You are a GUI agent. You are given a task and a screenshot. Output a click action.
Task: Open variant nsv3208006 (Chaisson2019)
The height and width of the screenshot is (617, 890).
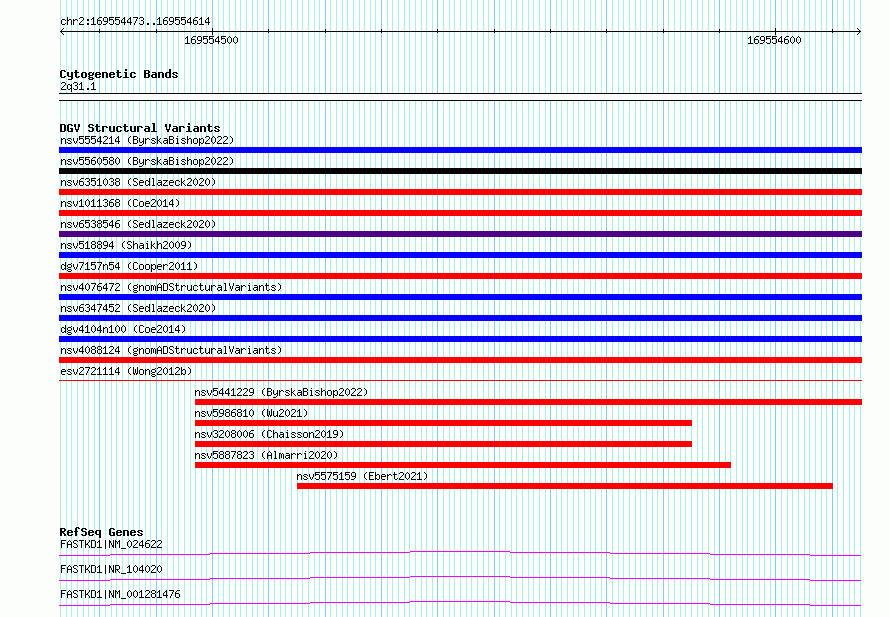[269, 434]
